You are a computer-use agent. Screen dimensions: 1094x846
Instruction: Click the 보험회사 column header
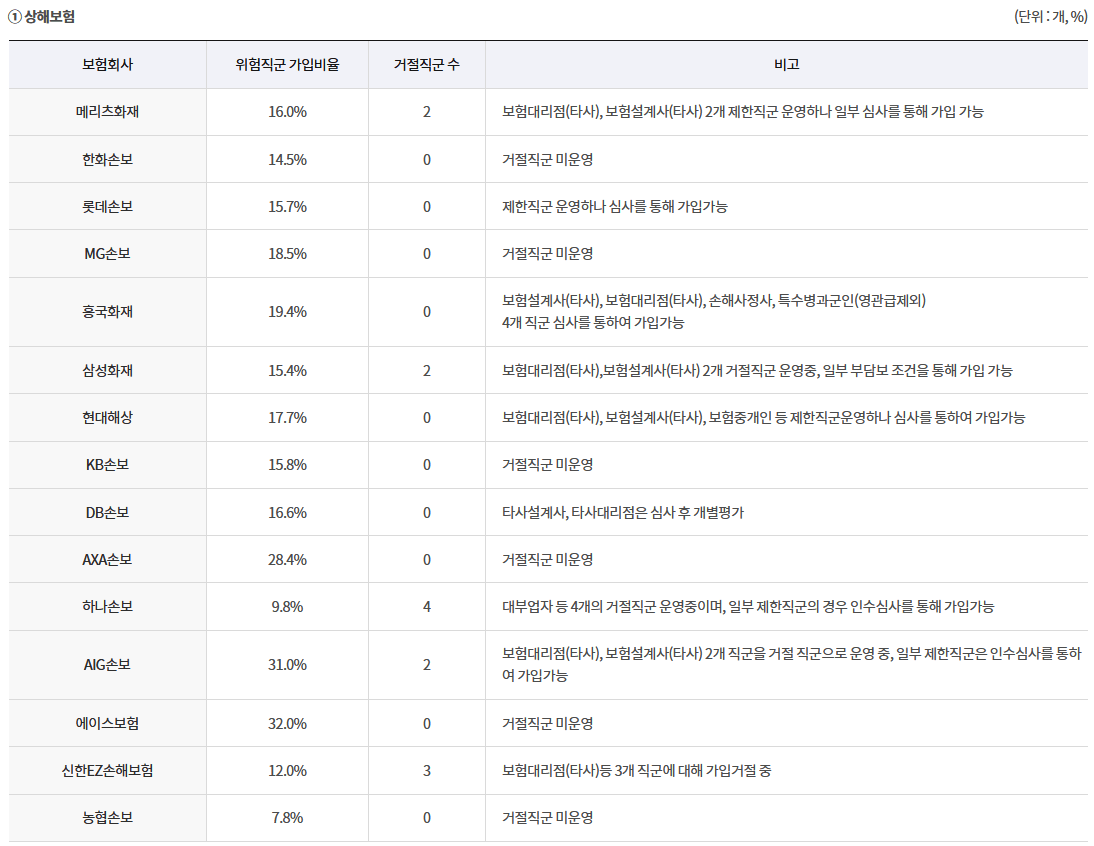107,64
